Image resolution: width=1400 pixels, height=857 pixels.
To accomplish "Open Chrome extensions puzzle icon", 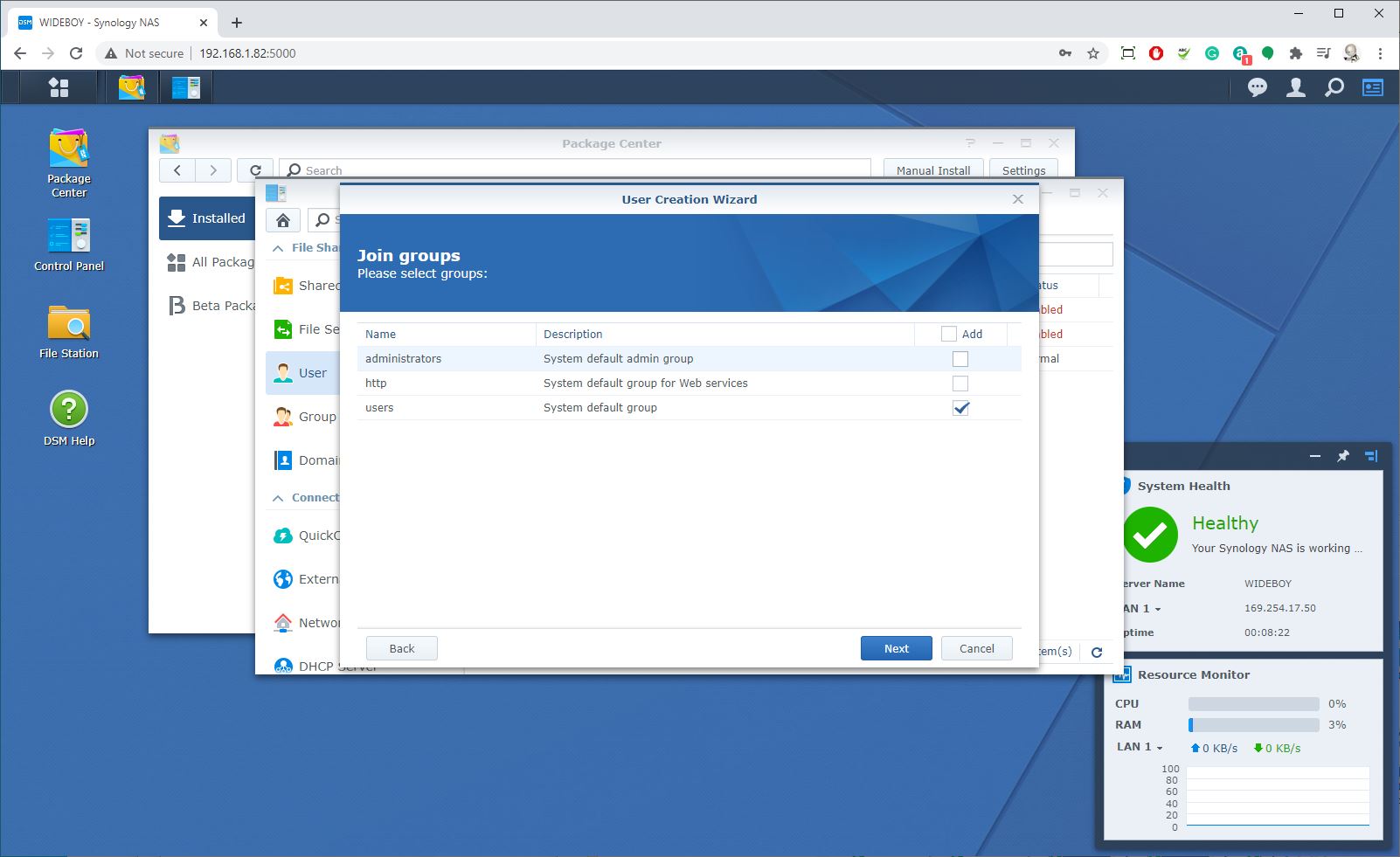I will [x=1296, y=53].
